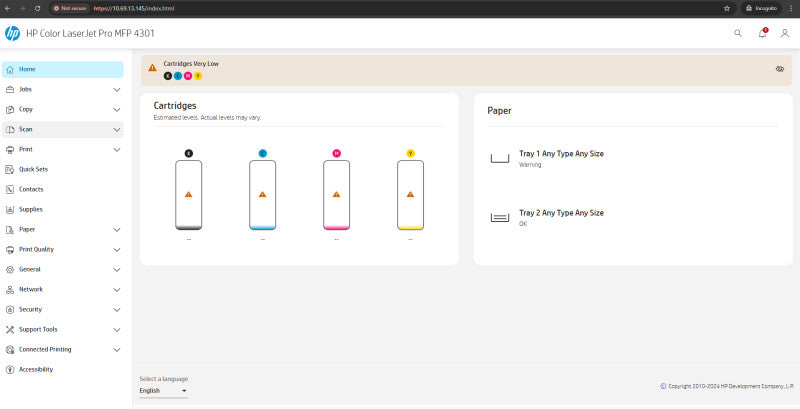The image size is (800, 409).
Task: Expand the General menu chevron
Action: coord(117,270)
